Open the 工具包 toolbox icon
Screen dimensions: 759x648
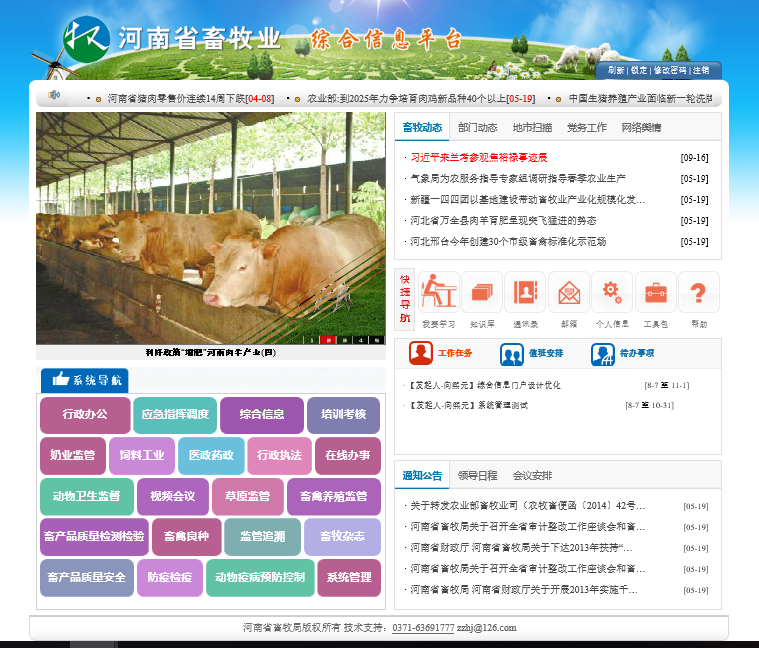[x=655, y=292]
